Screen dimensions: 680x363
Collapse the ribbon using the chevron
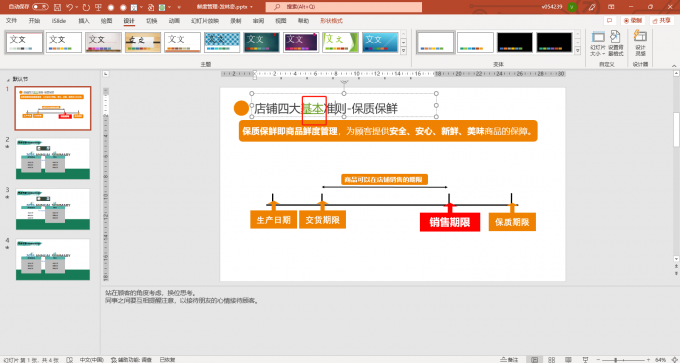[674, 65]
